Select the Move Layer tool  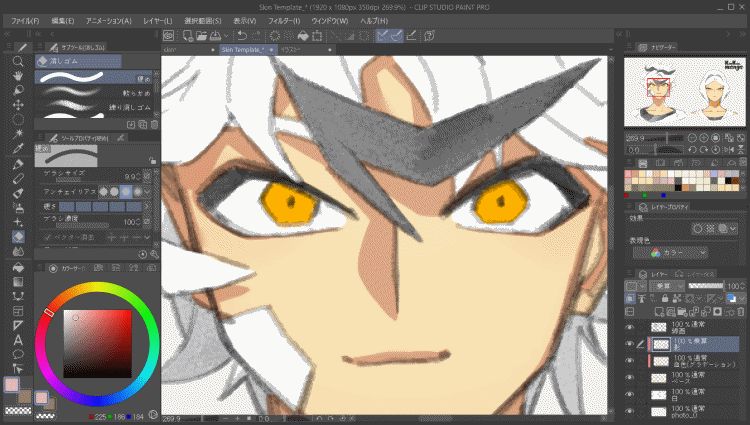[18, 105]
